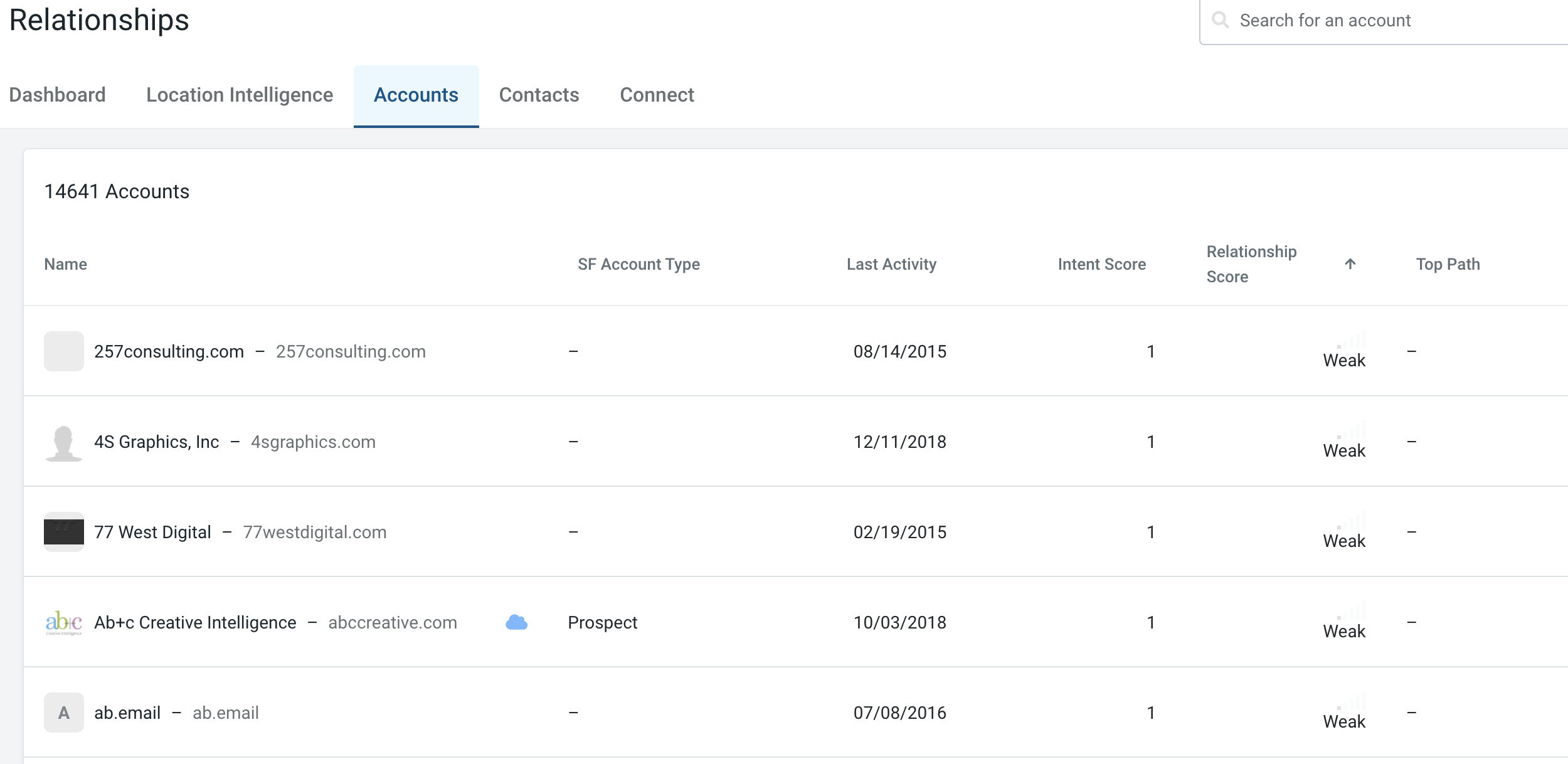Open the 4S Graphics, Inc account
Viewport: 1568px width, 764px height.
156,442
